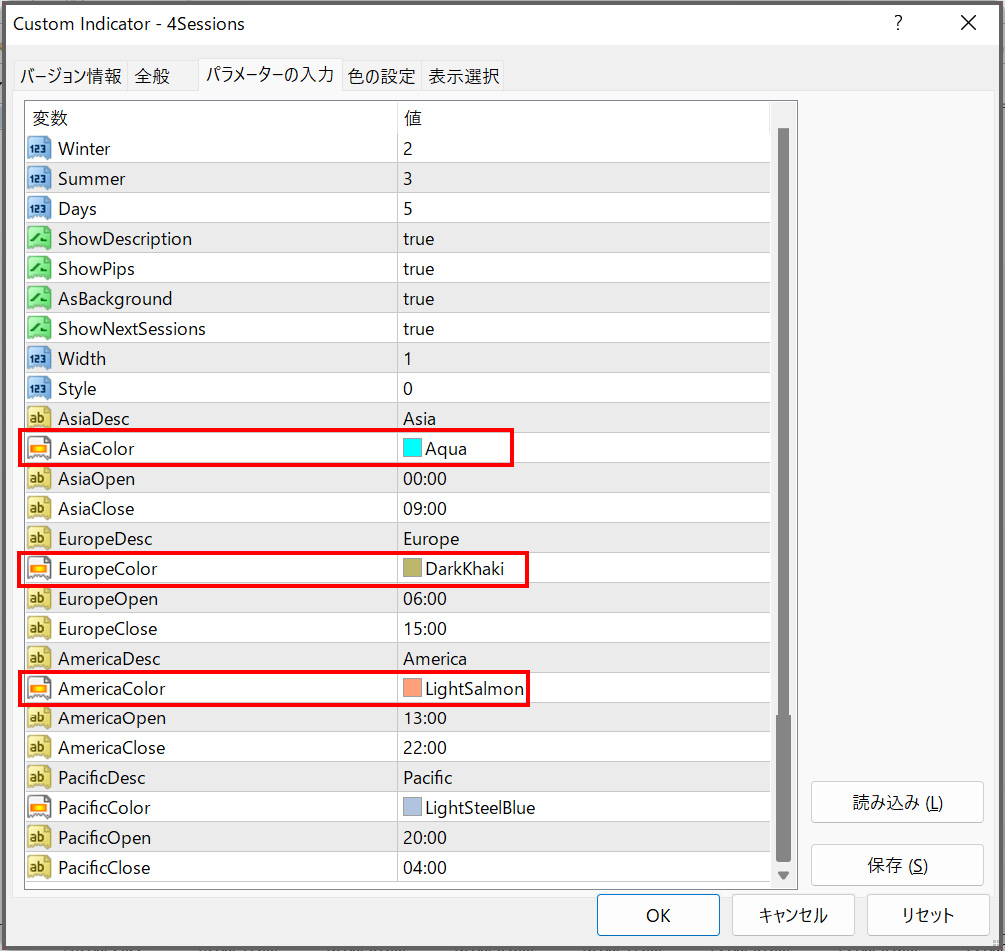Click the string icon beside EuropeClose
Viewport: 1005px width, 951px height.
[39, 629]
